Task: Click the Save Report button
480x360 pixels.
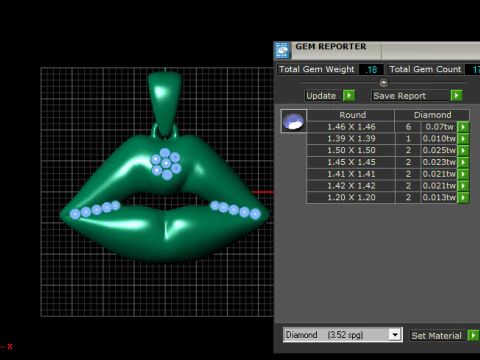Action: point(411,96)
